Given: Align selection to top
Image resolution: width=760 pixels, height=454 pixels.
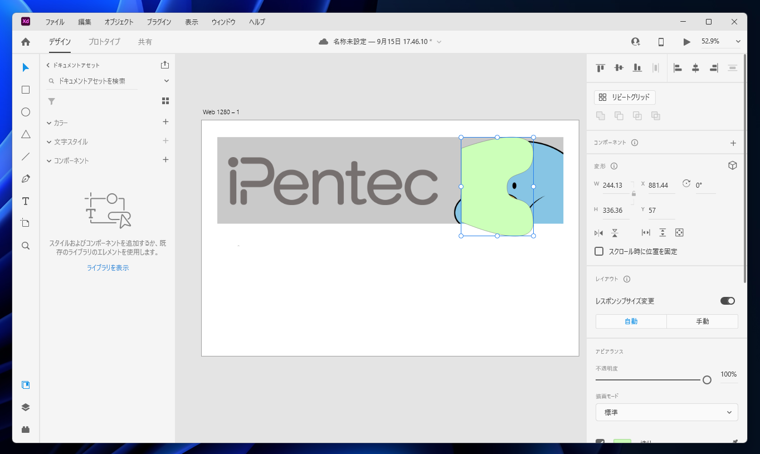Looking at the screenshot, I should click(x=601, y=68).
